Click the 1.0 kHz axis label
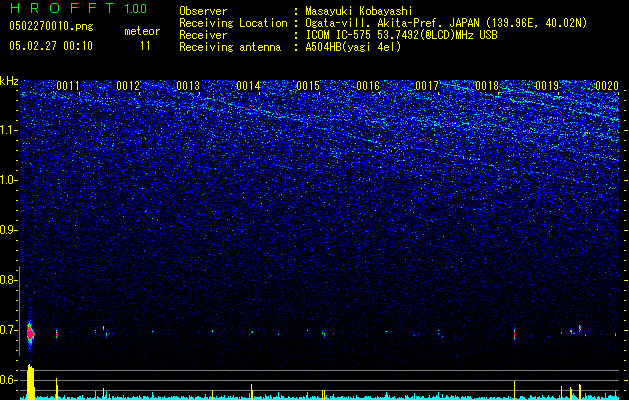This screenshot has width=629, height=400. click(9, 180)
